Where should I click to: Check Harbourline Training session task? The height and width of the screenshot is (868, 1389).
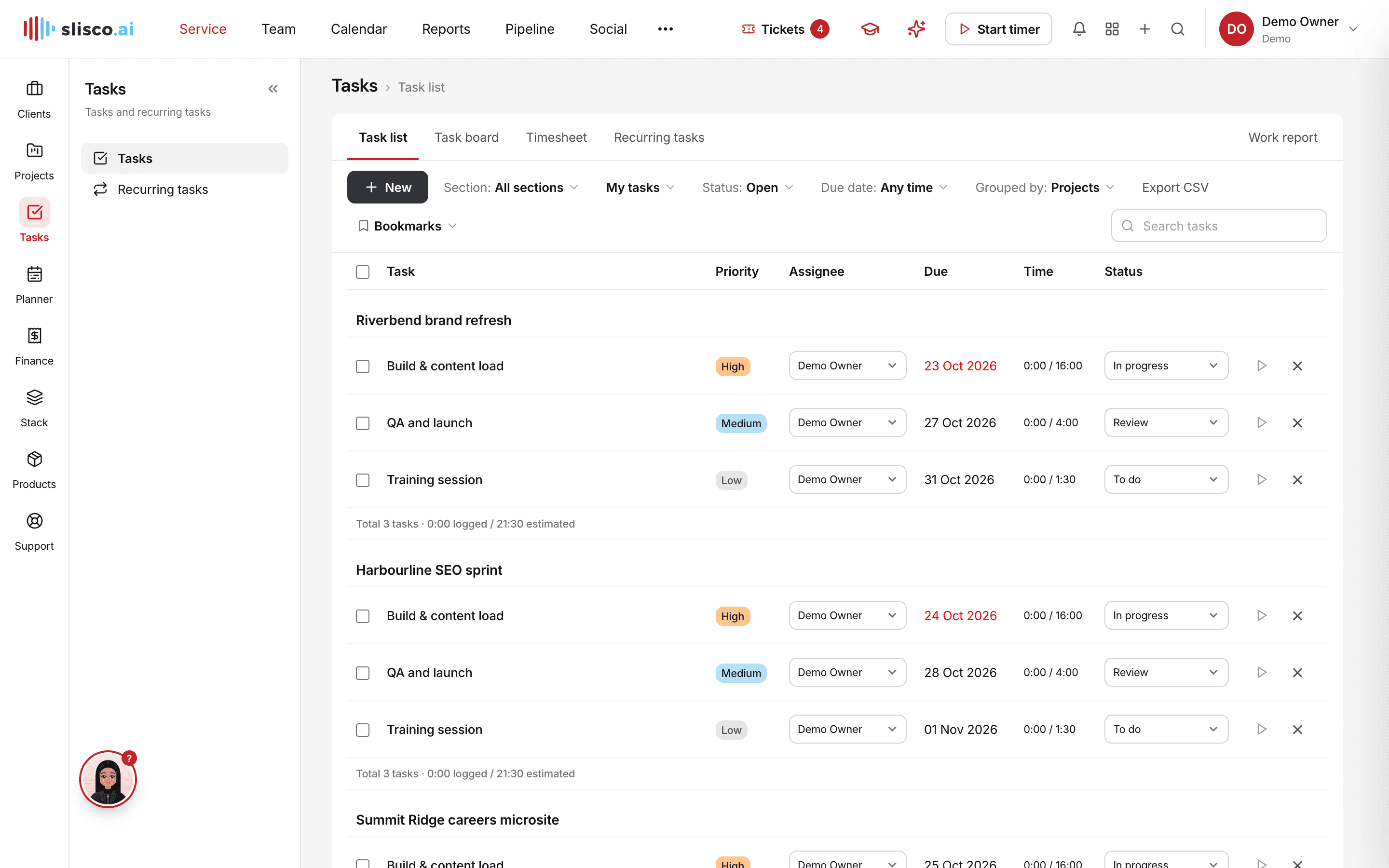[x=363, y=730]
